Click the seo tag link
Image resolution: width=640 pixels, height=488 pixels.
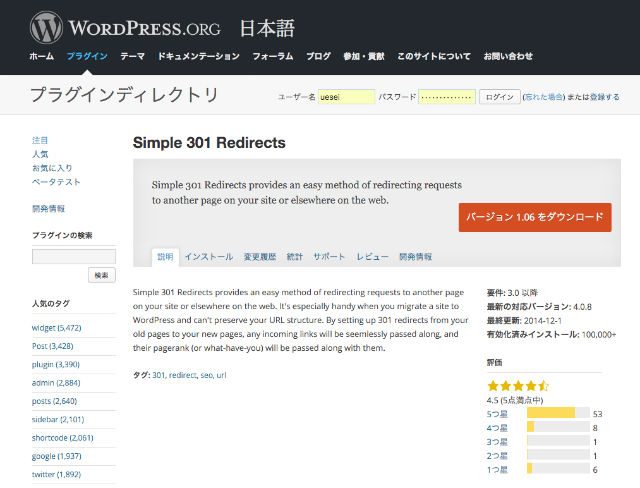point(206,375)
